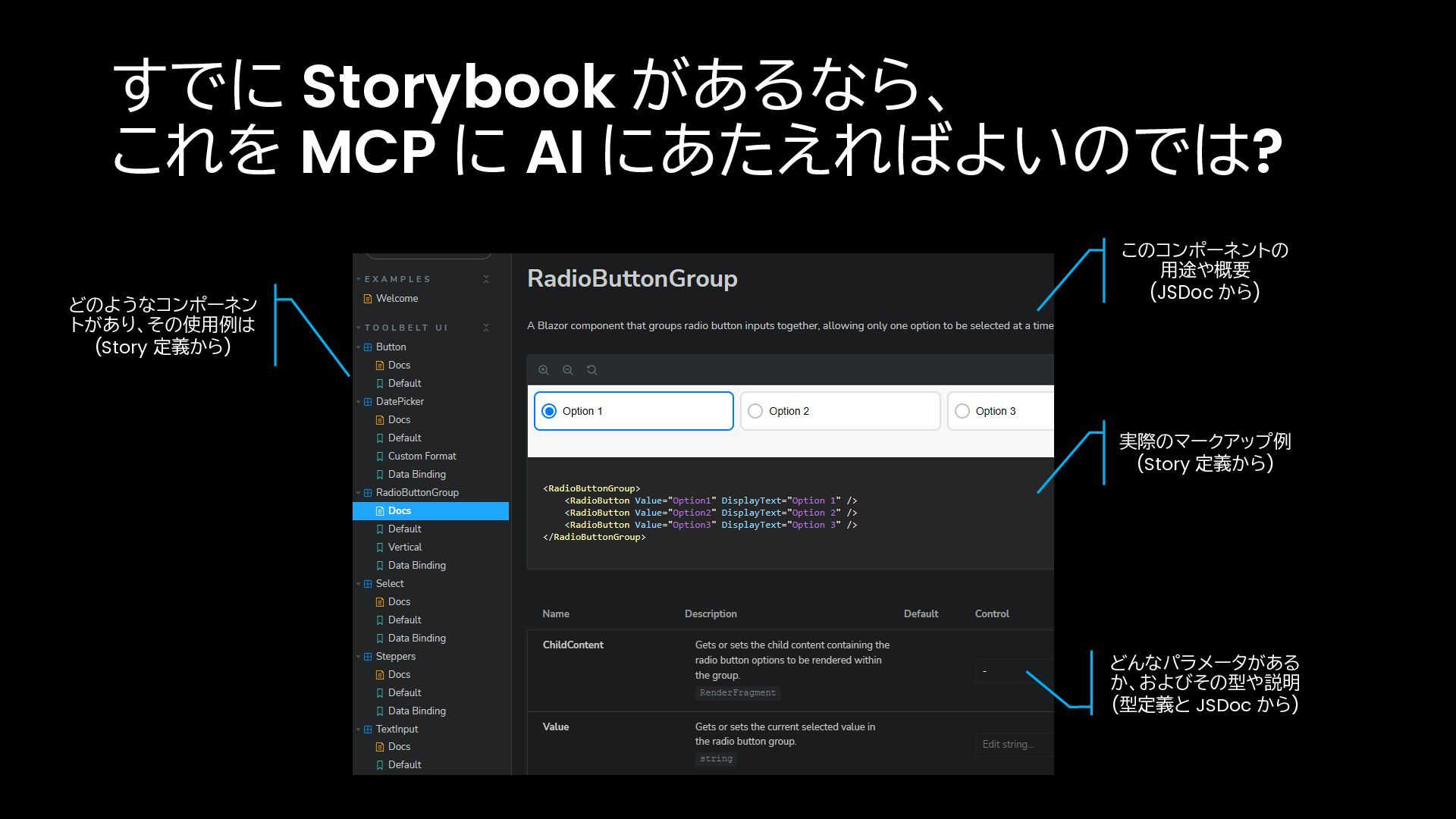Click the Value 'Edit string...' control field
The width and height of the screenshot is (1456, 819).
[1015, 745]
